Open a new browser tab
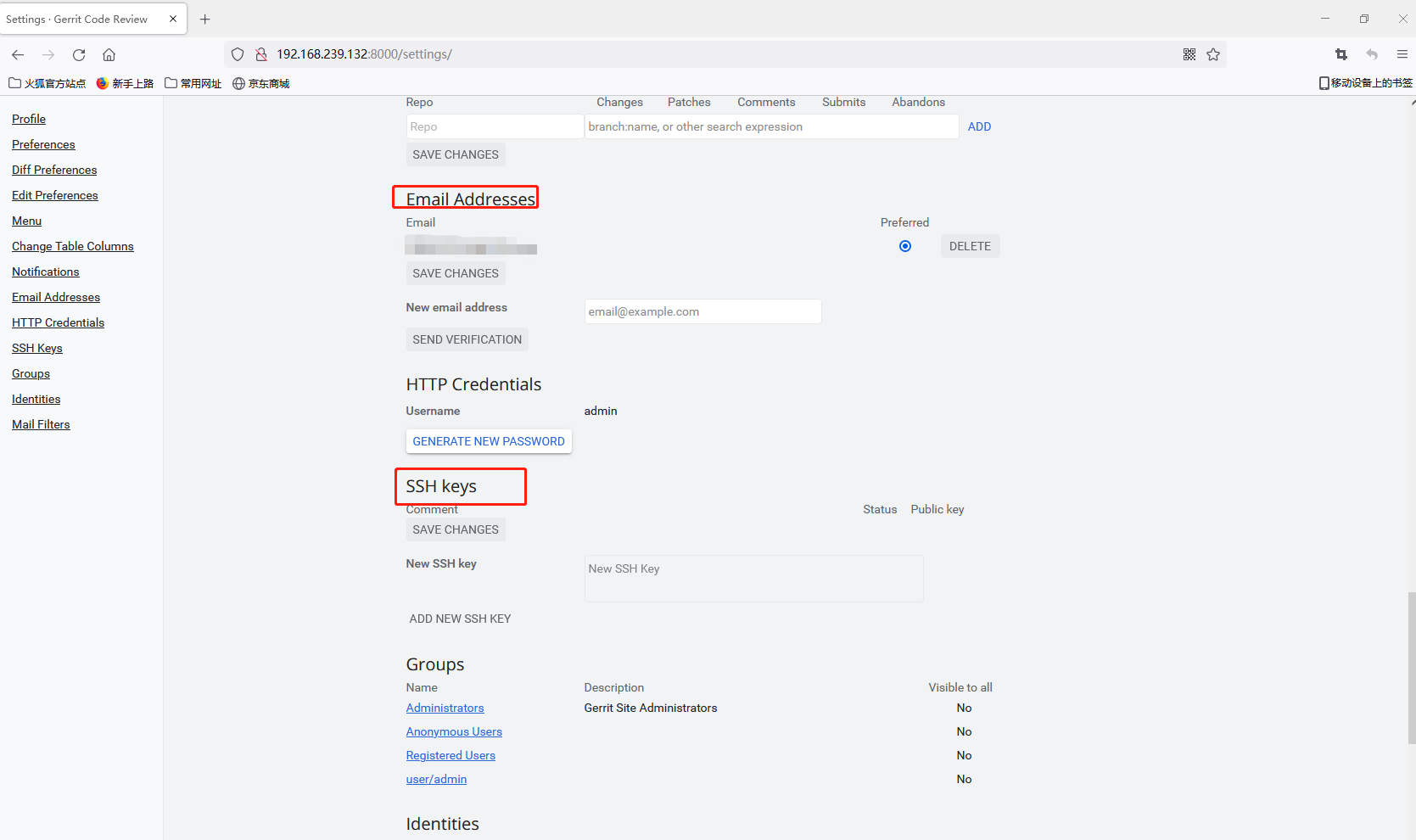1416x840 pixels. click(205, 19)
